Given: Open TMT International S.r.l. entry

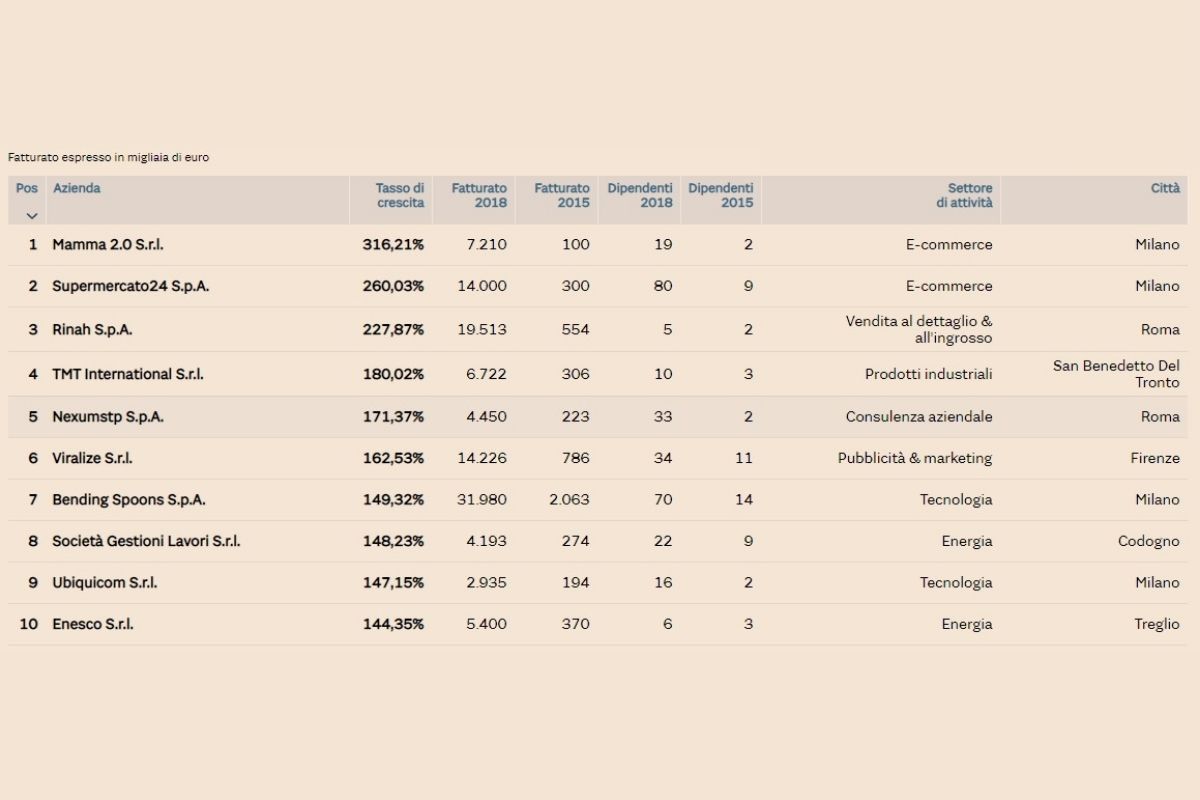Looking at the screenshot, I should pyautogui.click(x=128, y=374).
